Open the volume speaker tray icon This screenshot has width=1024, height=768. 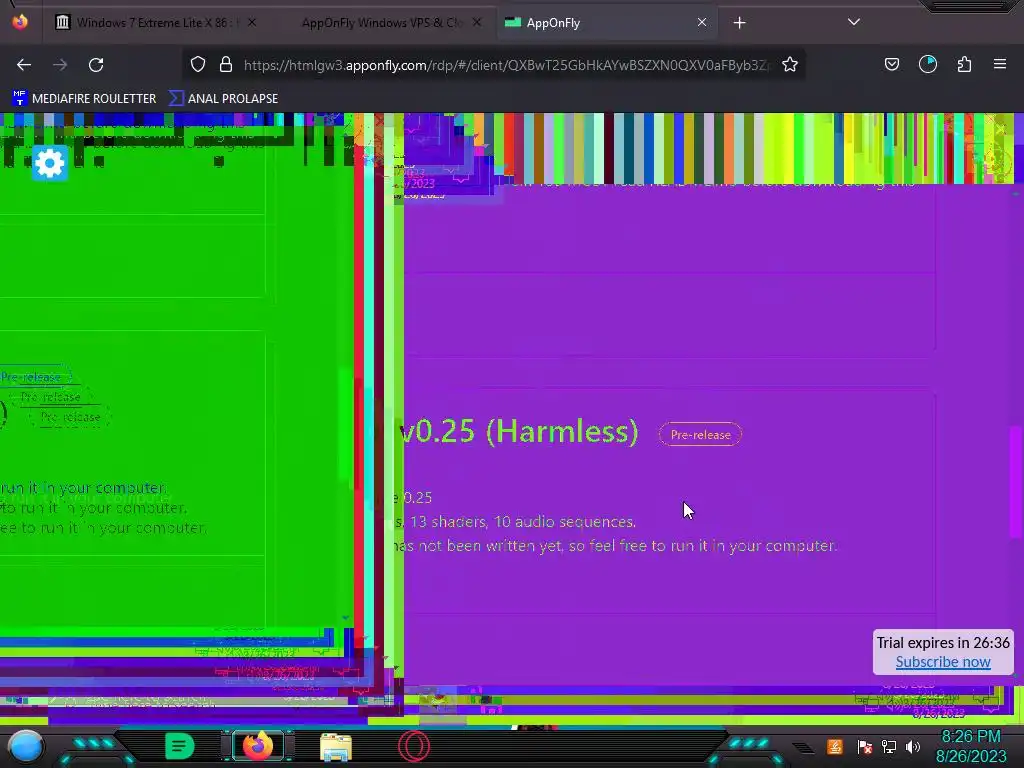(913, 746)
